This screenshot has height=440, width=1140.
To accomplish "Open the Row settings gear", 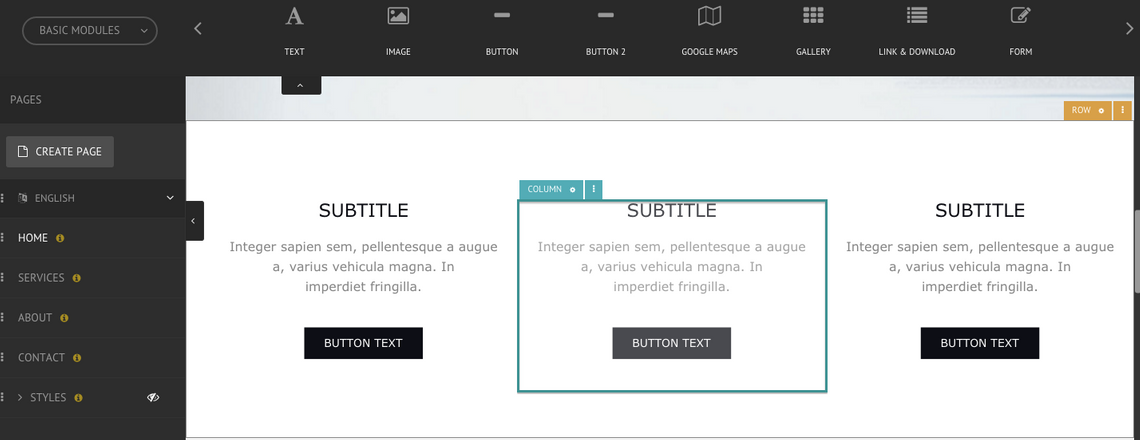I will (1101, 111).
